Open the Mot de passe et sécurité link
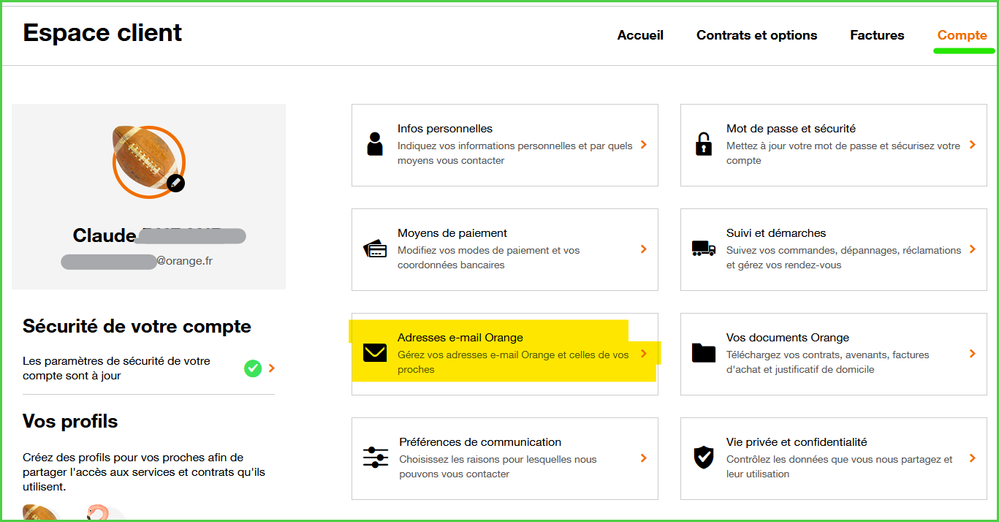 (x=790, y=129)
